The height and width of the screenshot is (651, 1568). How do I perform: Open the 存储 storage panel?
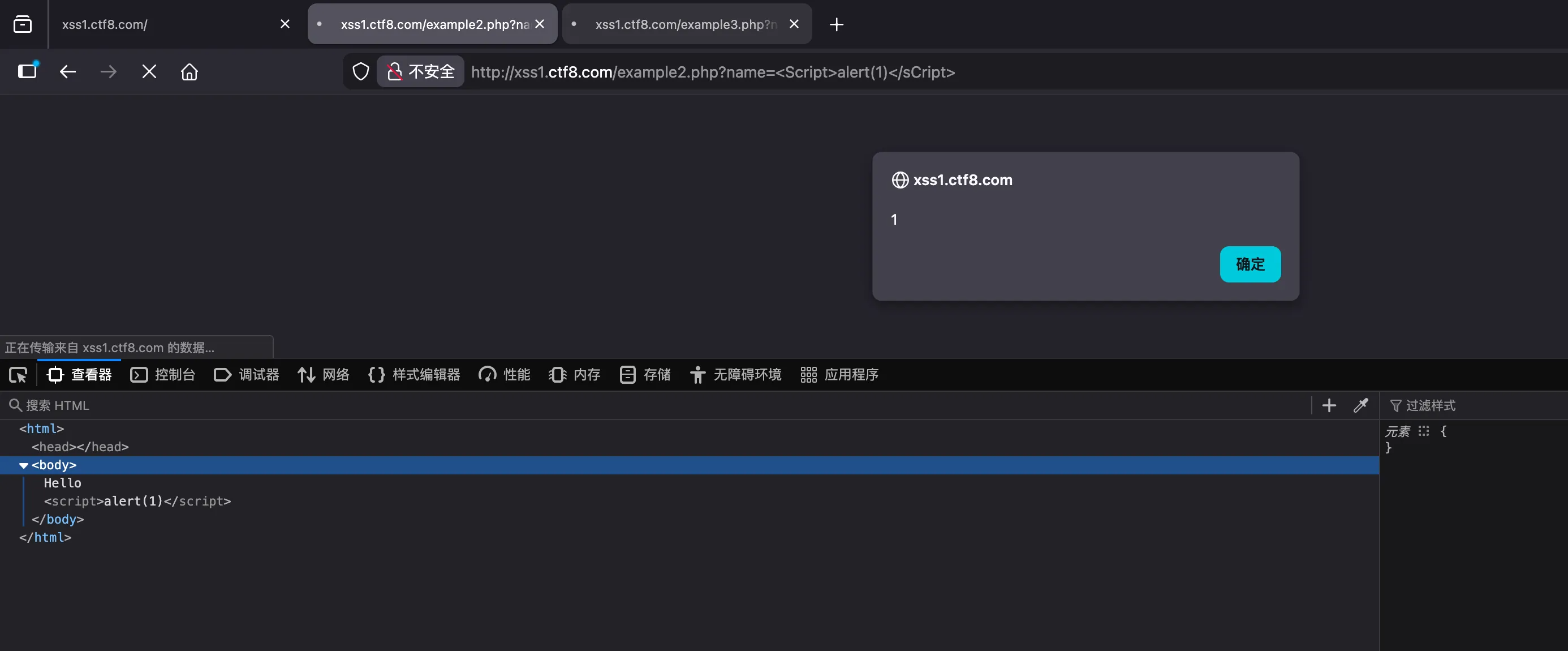point(645,375)
